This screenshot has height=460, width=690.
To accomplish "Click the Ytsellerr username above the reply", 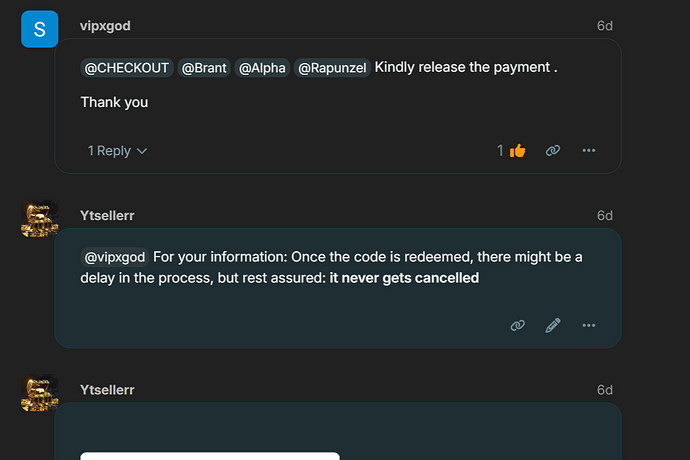I will (x=107, y=216).
